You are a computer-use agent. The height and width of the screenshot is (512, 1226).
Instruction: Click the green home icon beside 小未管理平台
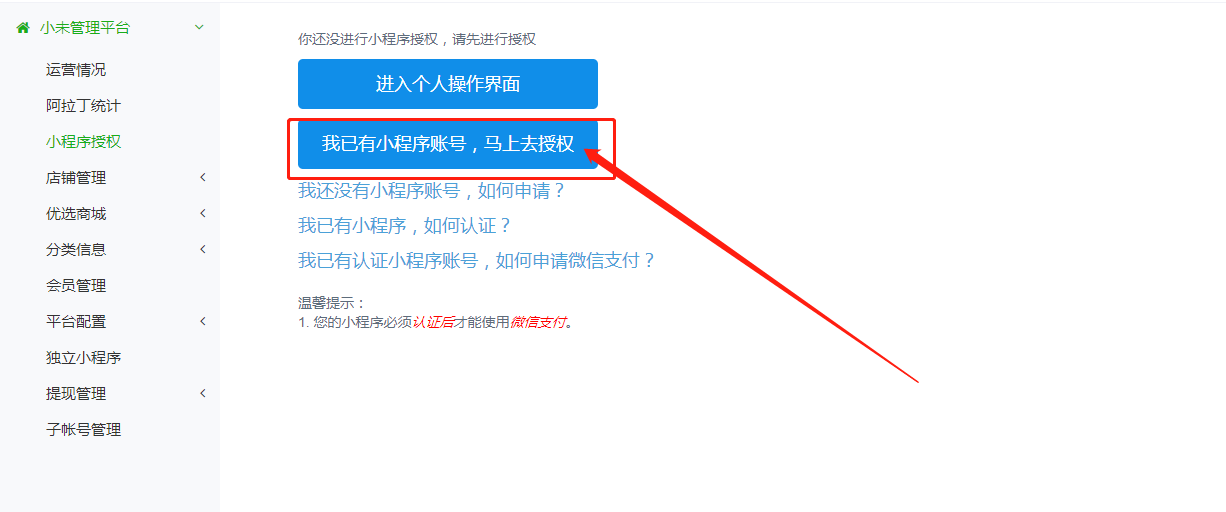click(22, 28)
